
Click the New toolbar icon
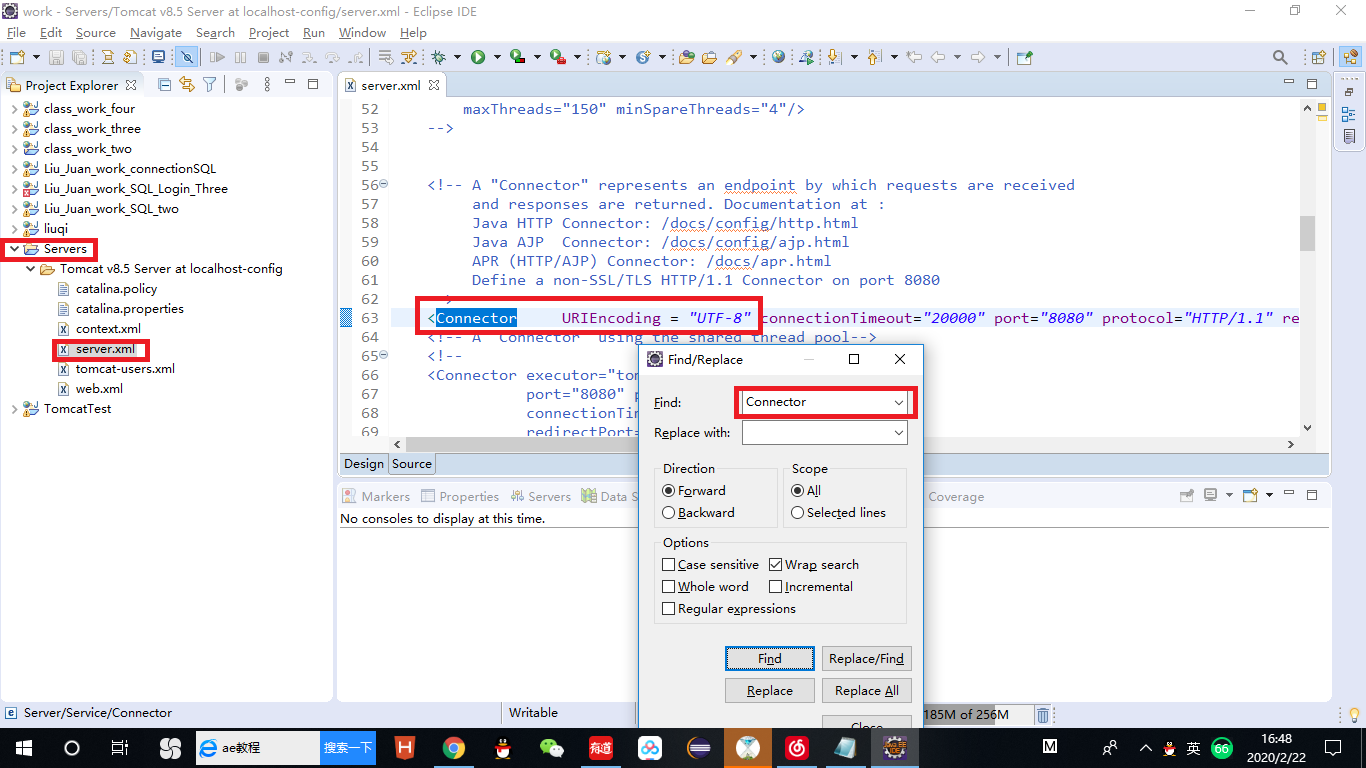pos(17,57)
